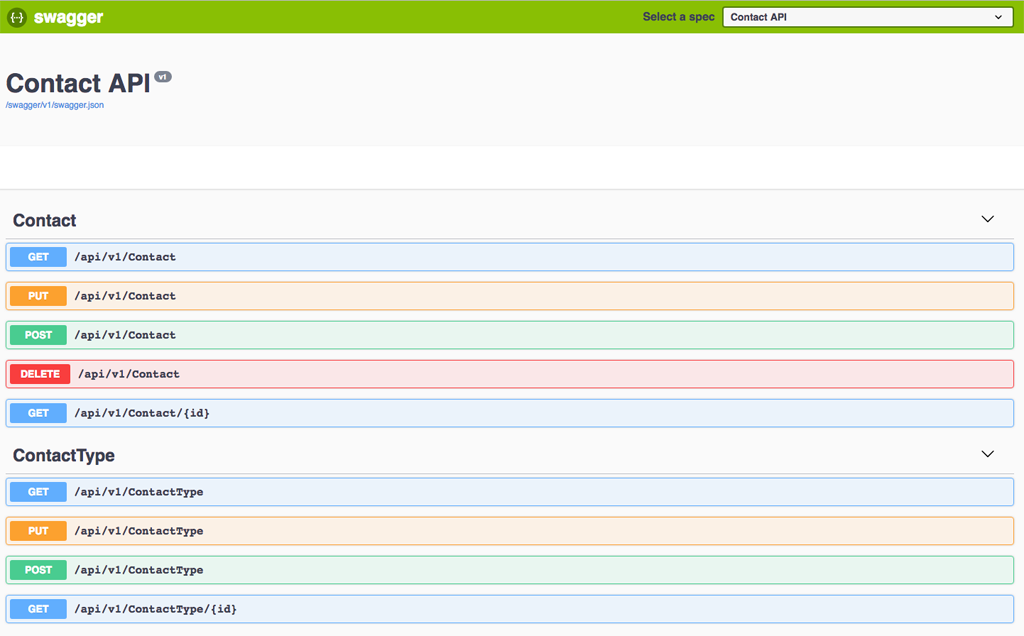Click the swagger brand text
Image resolution: width=1024 pixels, height=636 pixels.
69,18
